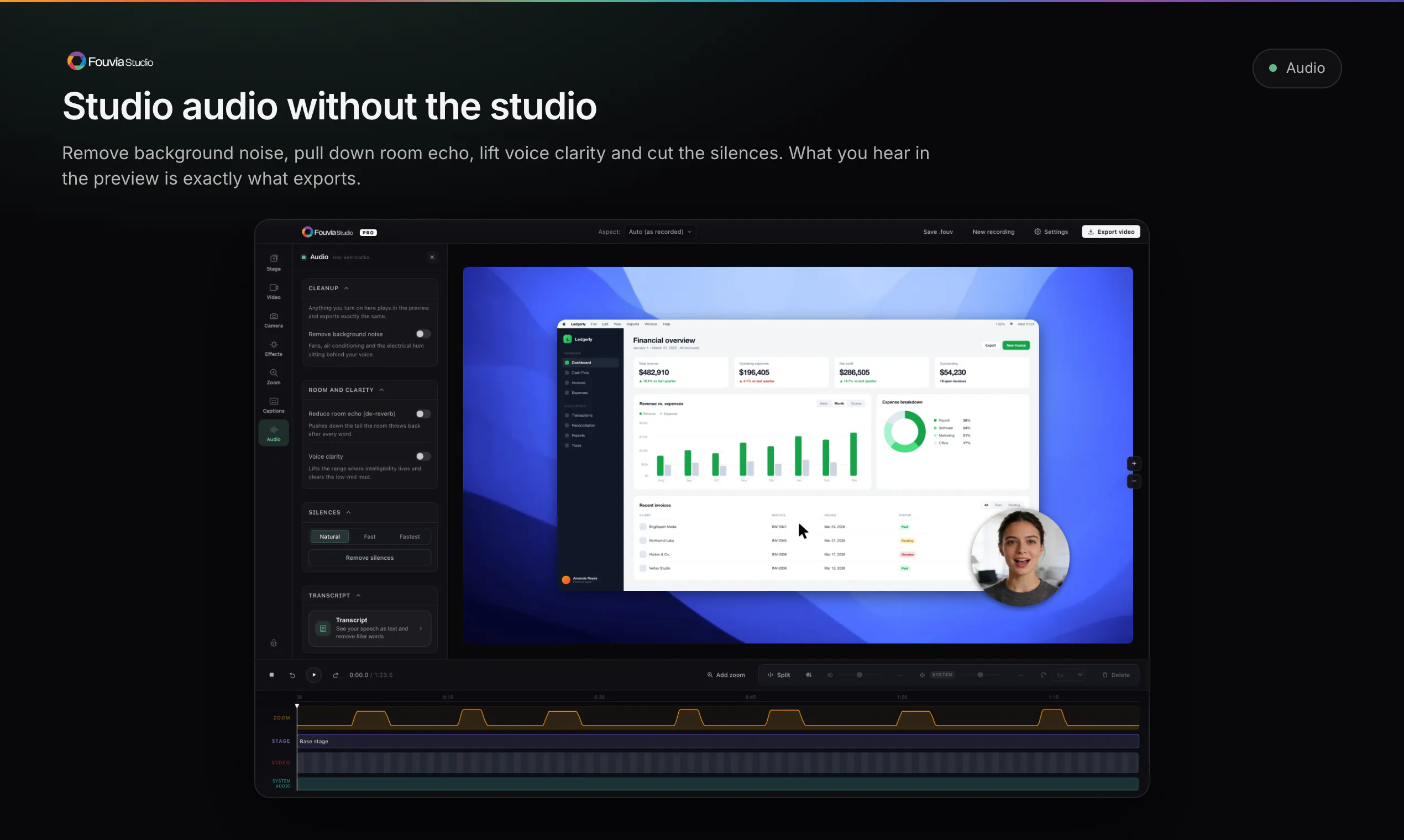
Task: Collapse the TRANSCRIPT section
Action: click(334, 596)
